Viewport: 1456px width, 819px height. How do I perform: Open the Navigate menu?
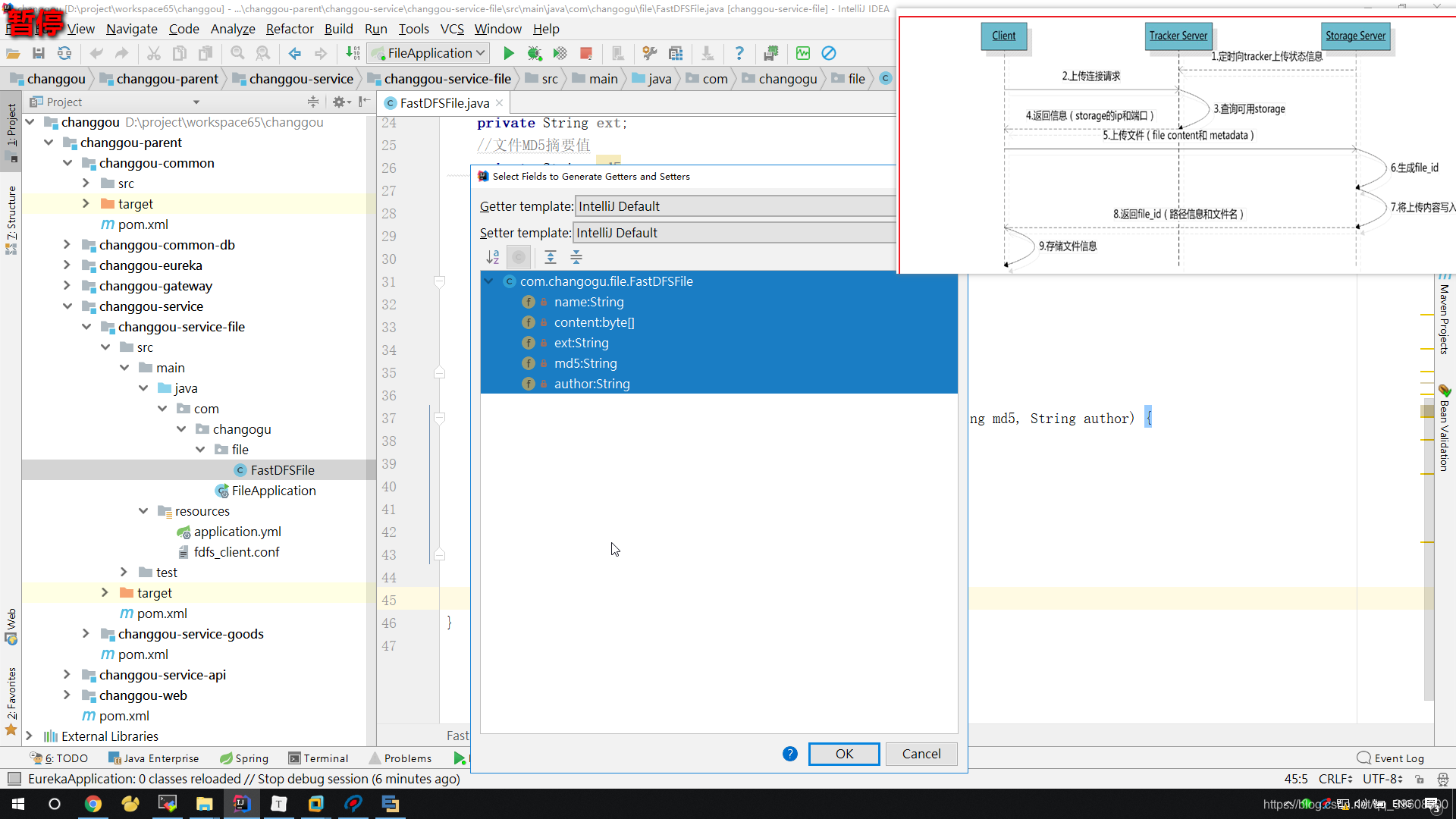coord(132,29)
